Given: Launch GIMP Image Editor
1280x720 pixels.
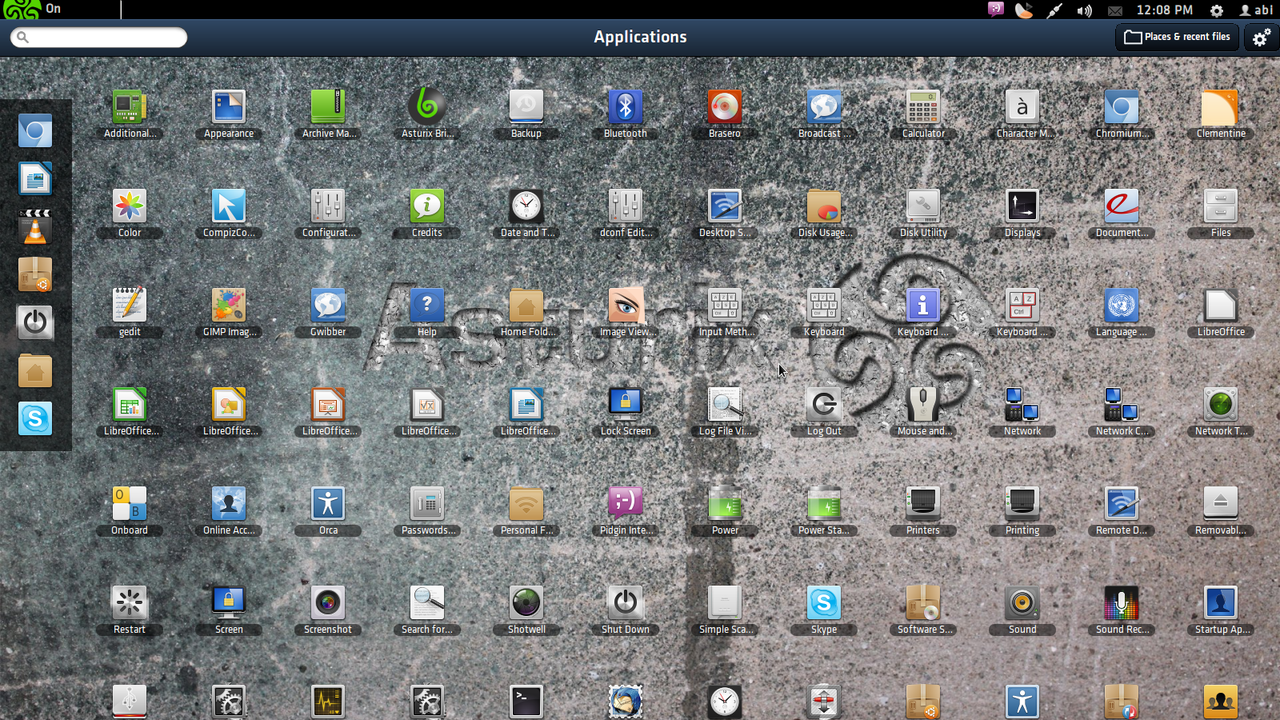Looking at the screenshot, I should (x=228, y=305).
